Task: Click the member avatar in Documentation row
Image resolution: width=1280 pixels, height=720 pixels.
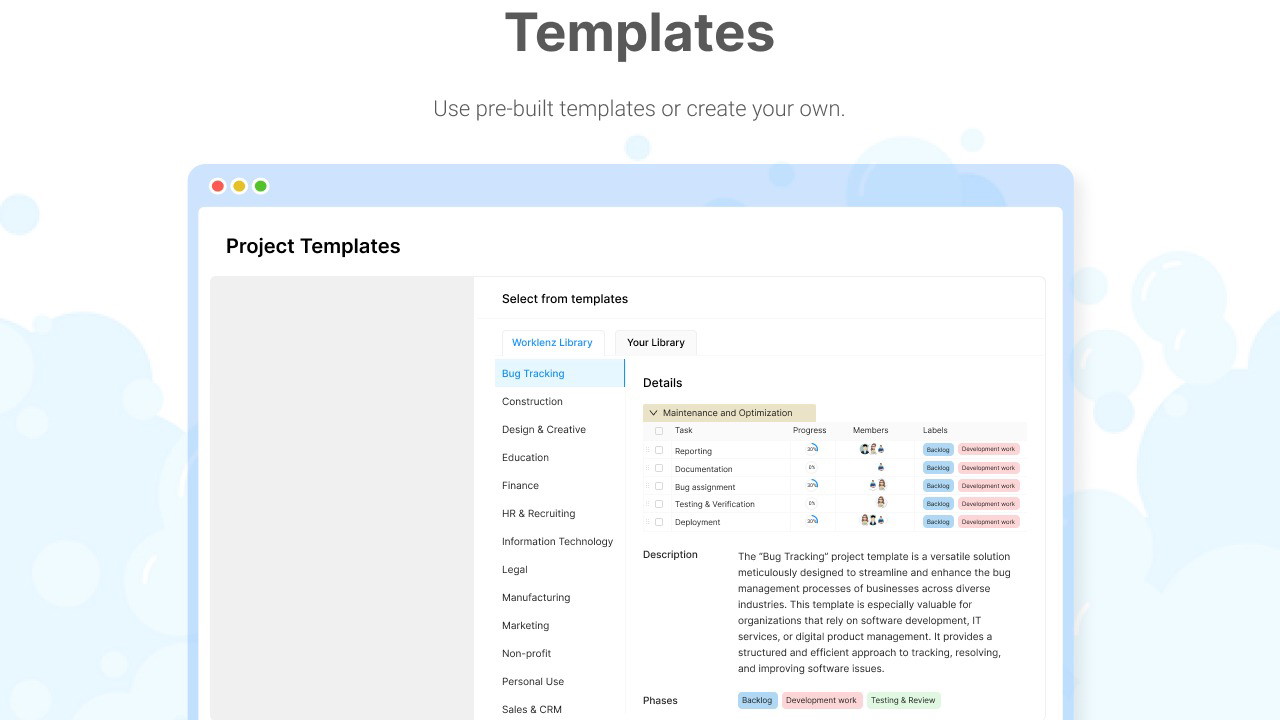Action: point(880,467)
